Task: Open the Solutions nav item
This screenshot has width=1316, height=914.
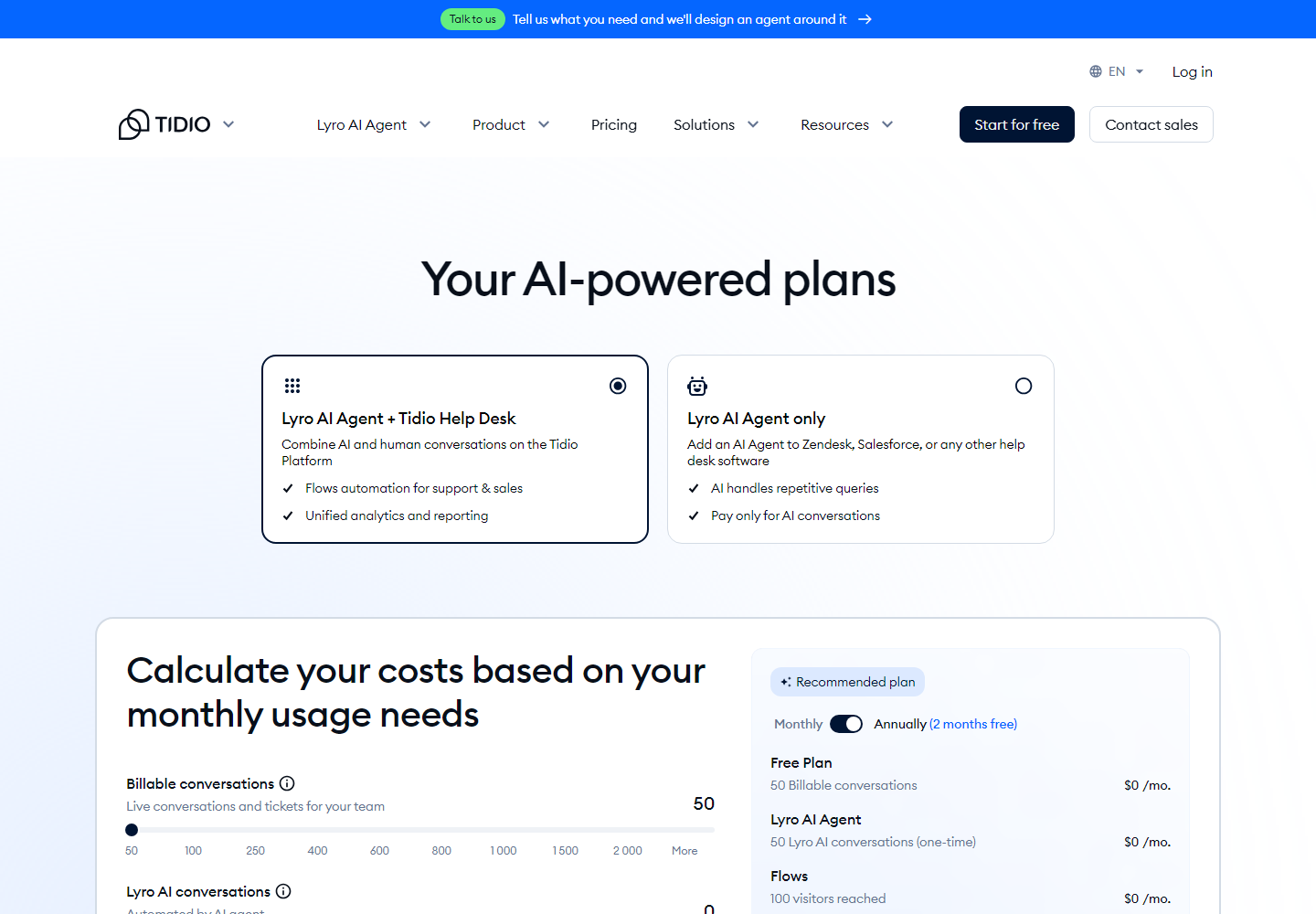Action: (704, 124)
